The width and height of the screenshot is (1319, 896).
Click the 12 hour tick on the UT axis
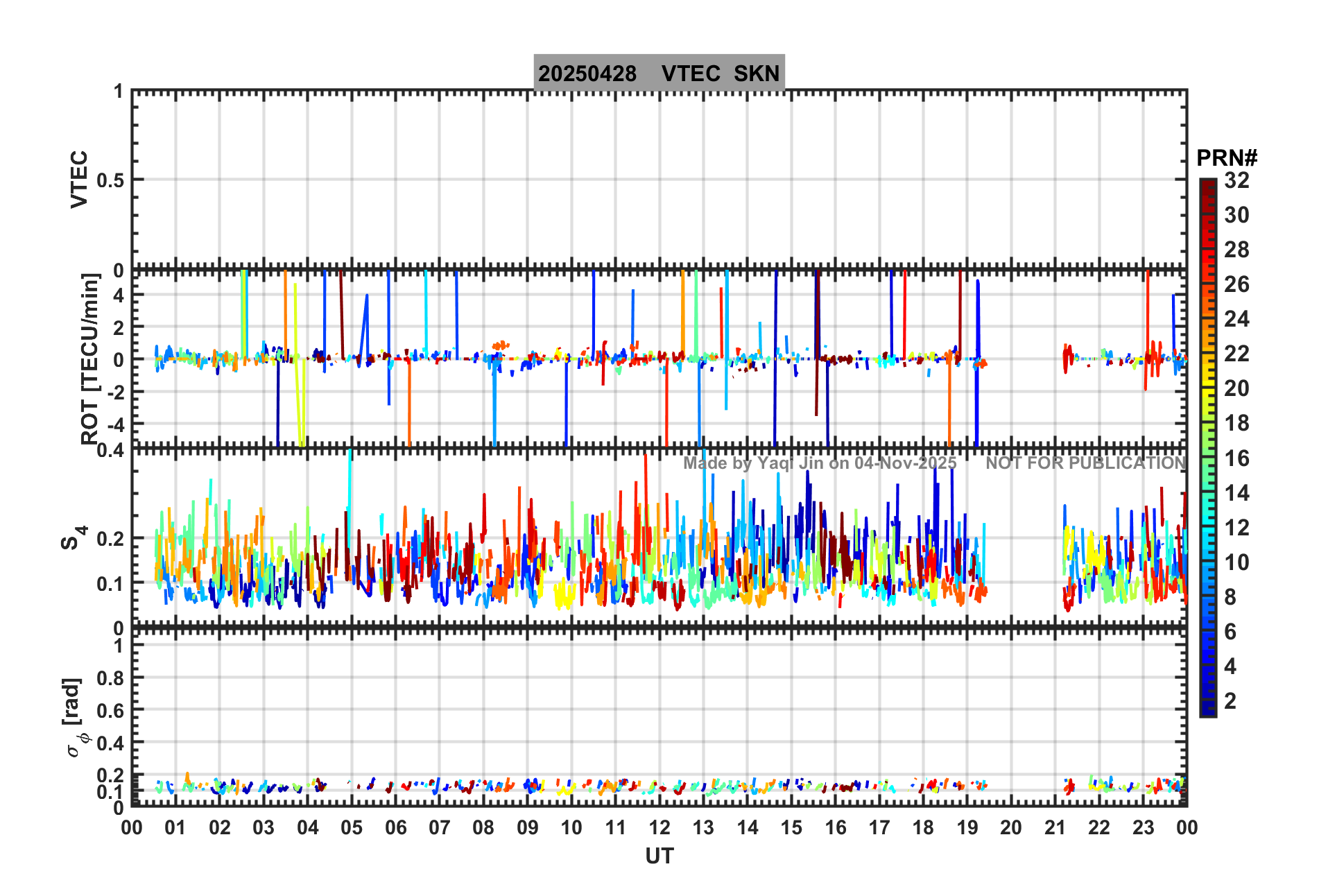coord(659,827)
